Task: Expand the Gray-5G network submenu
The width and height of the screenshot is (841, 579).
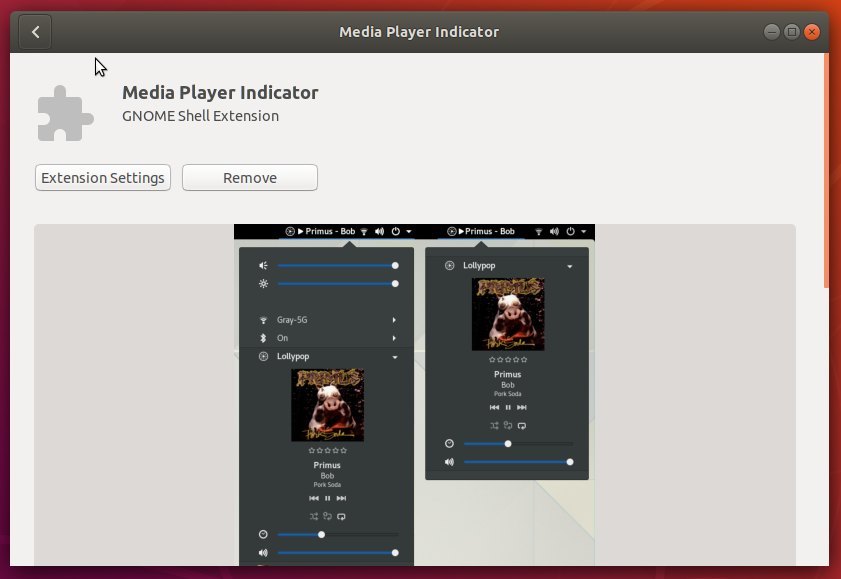Action: point(293,318)
